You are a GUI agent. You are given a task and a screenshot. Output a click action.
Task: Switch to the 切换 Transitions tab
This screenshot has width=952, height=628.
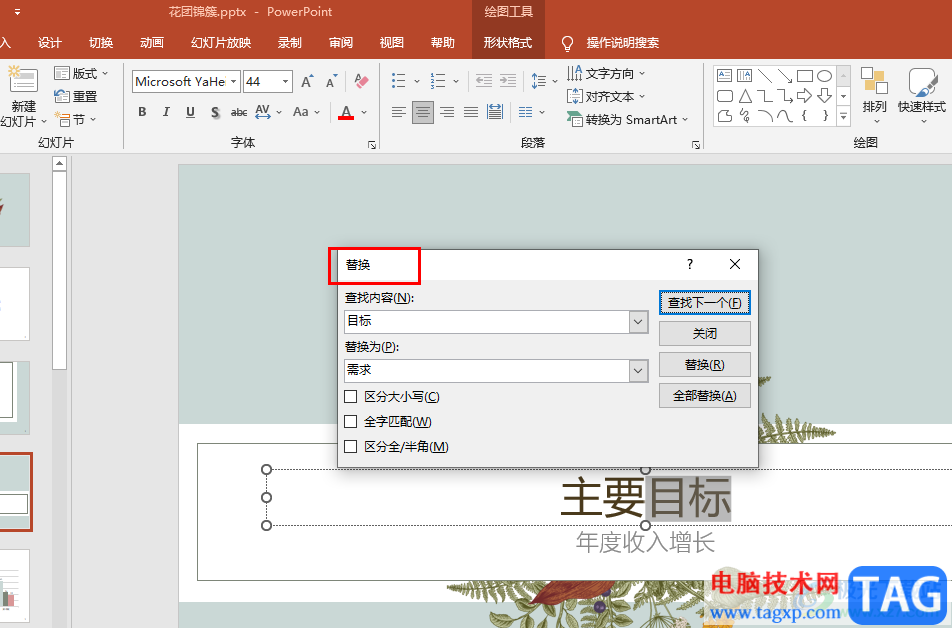coord(100,43)
